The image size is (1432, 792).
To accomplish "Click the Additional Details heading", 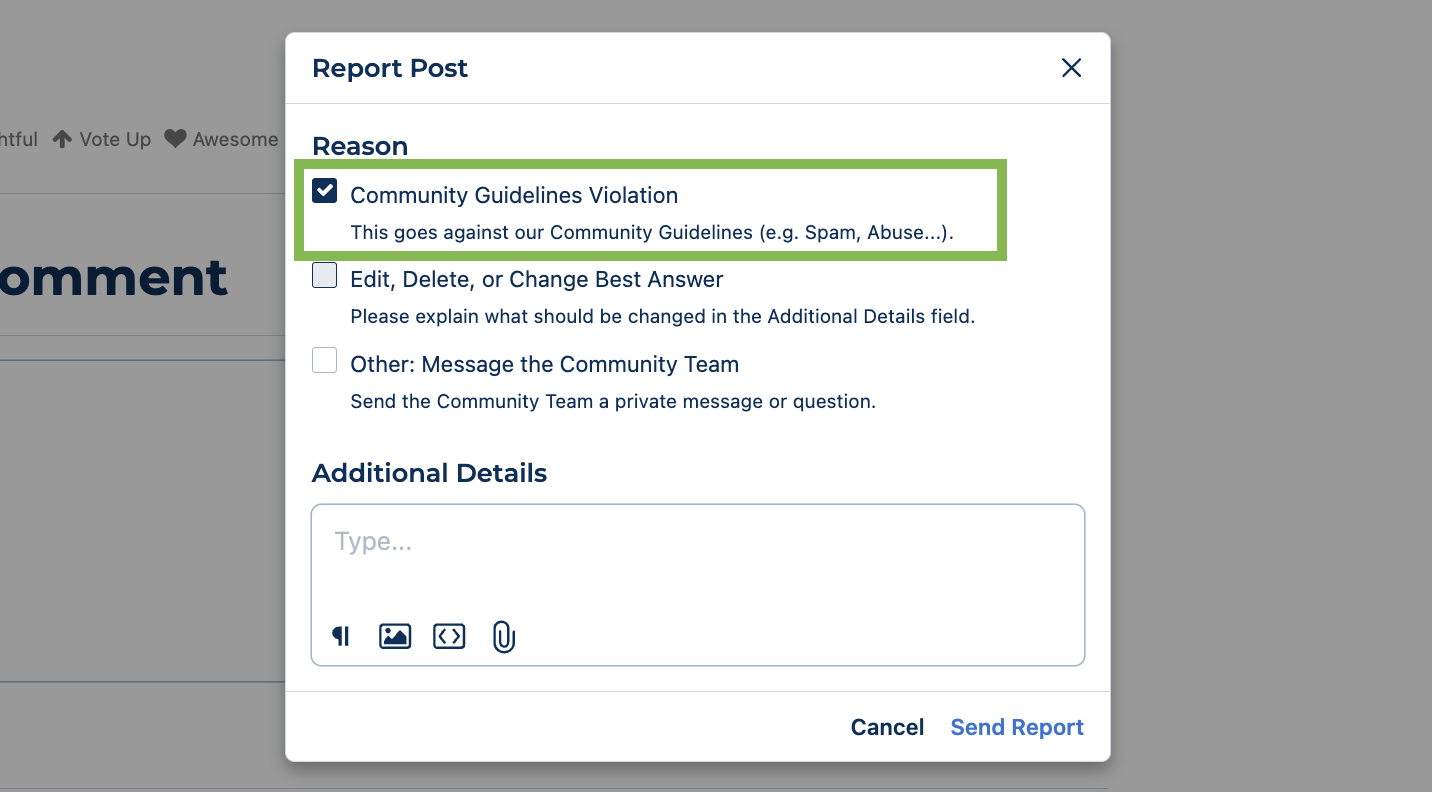I will 429,473.
